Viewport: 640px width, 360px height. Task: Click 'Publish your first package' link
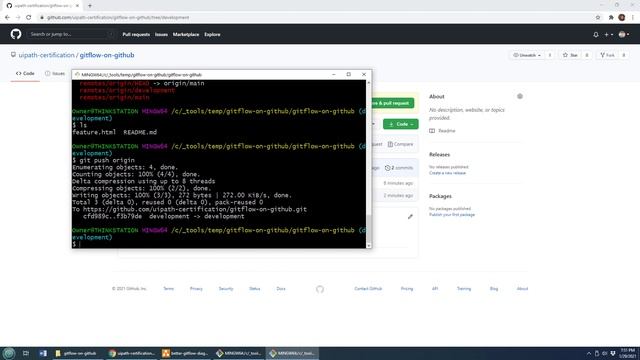coord(452,215)
